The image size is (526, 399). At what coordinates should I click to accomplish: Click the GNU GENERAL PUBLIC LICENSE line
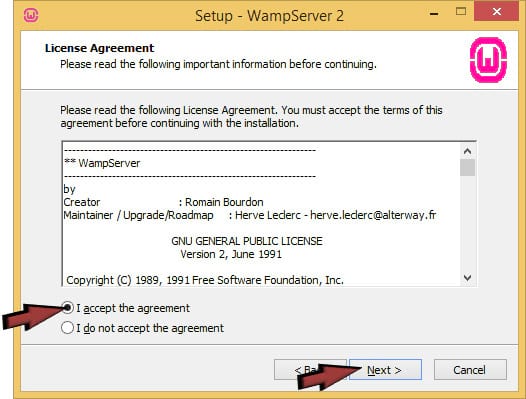tap(247, 241)
